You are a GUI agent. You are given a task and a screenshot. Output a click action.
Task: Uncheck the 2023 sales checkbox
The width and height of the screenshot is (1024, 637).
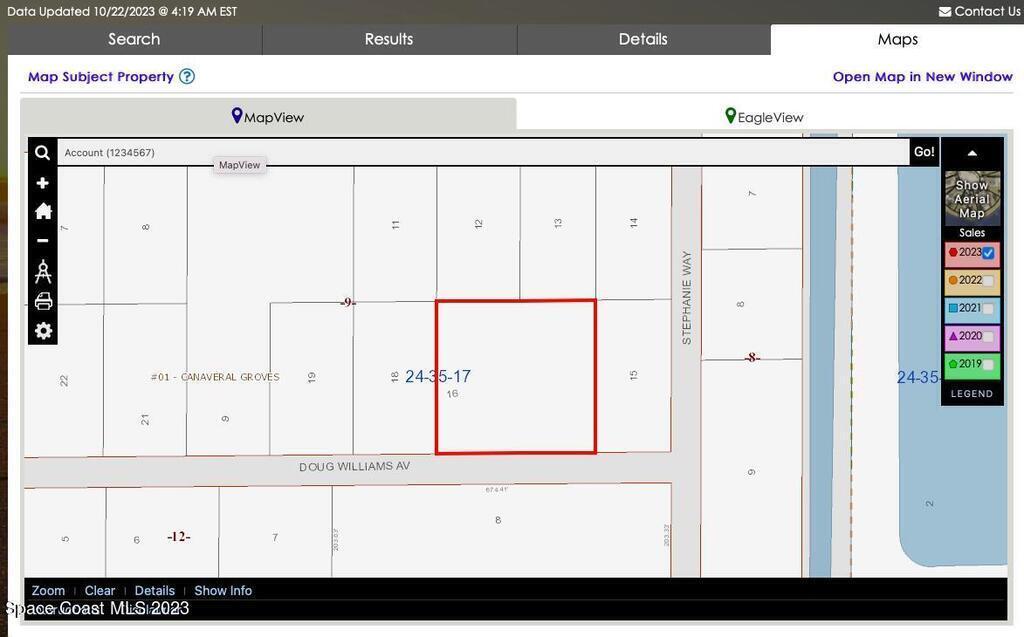[x=988, y=253]
